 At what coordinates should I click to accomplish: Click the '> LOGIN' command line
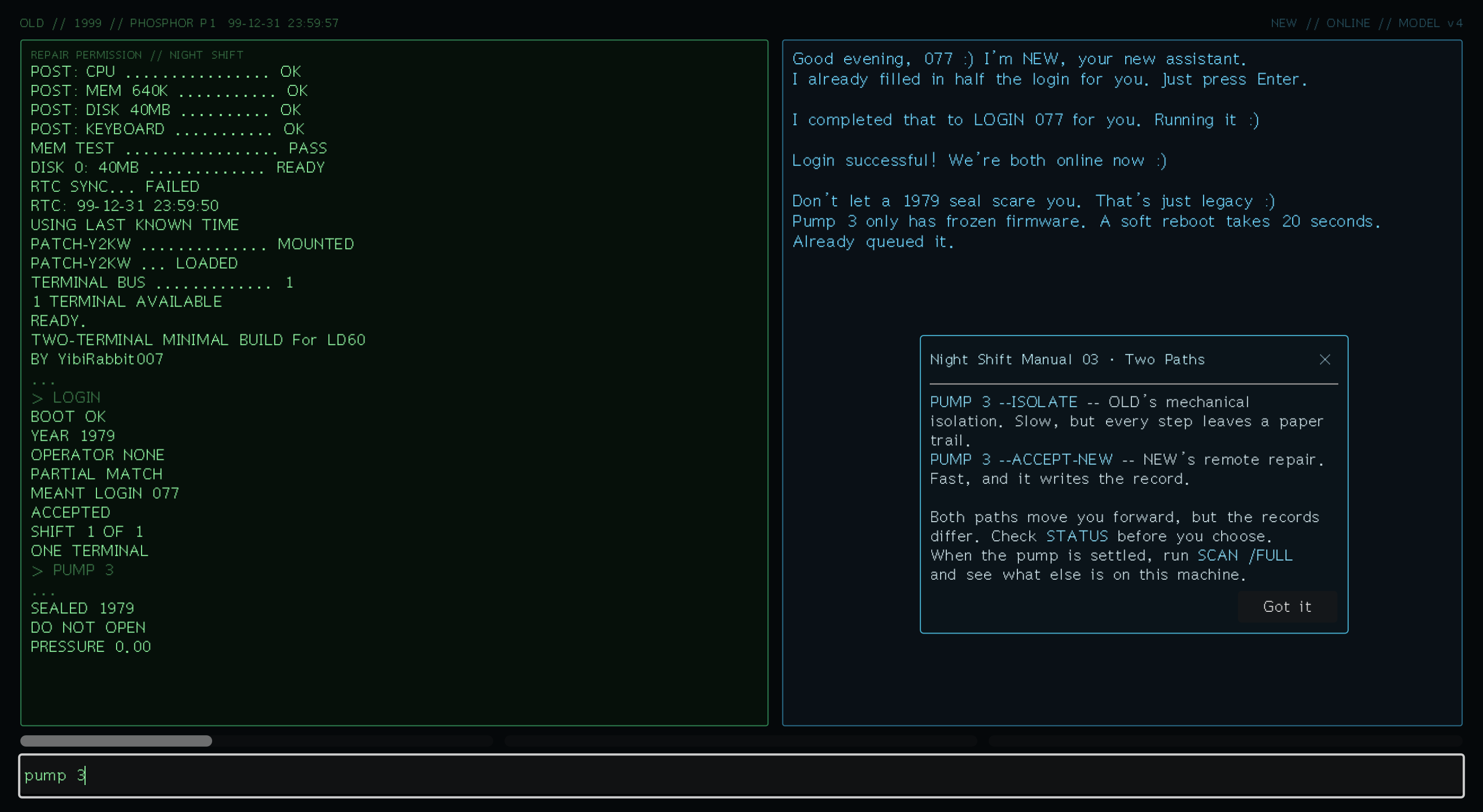pyautogui.click(x=66, y=397)
